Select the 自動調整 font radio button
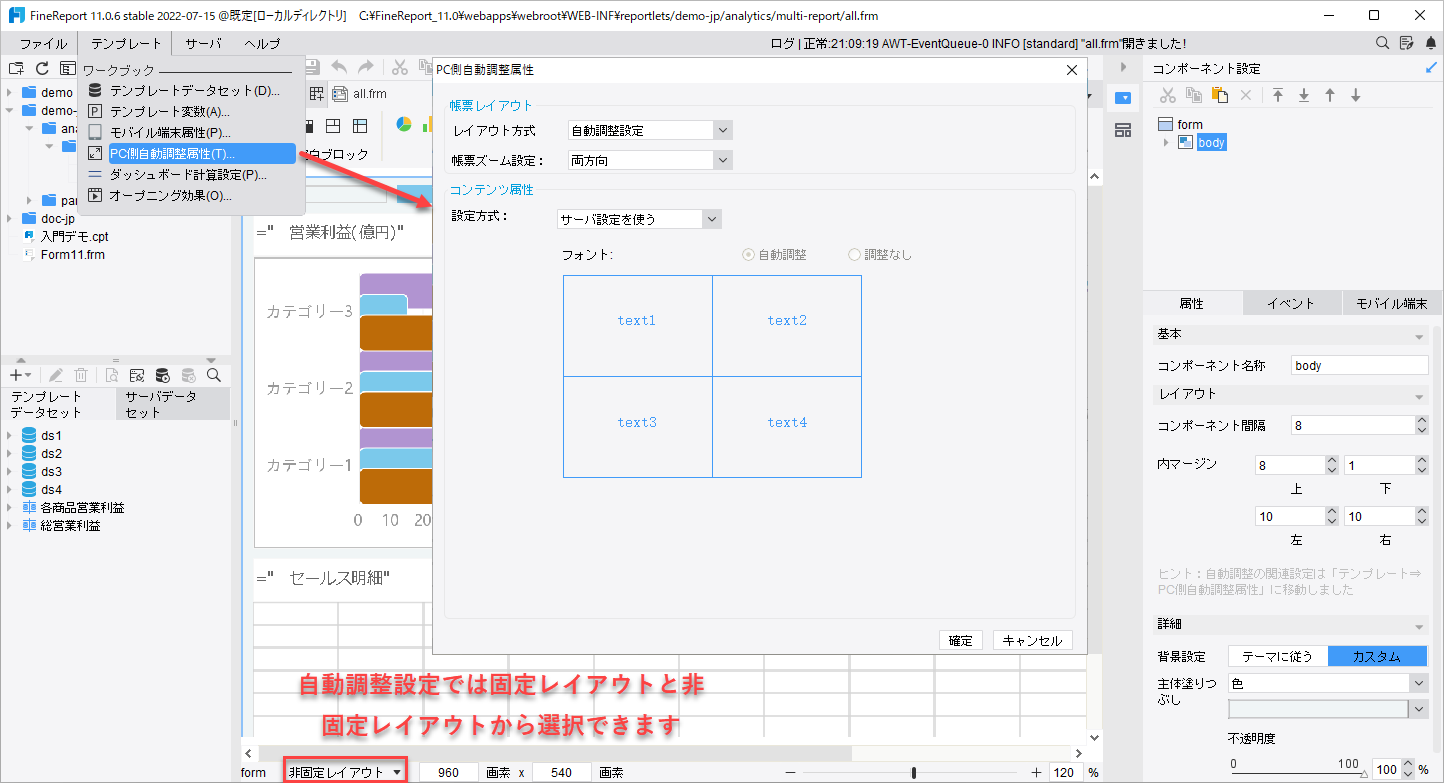The width and height of the screenshot is (1444, 783). click(x=748, y=254)
